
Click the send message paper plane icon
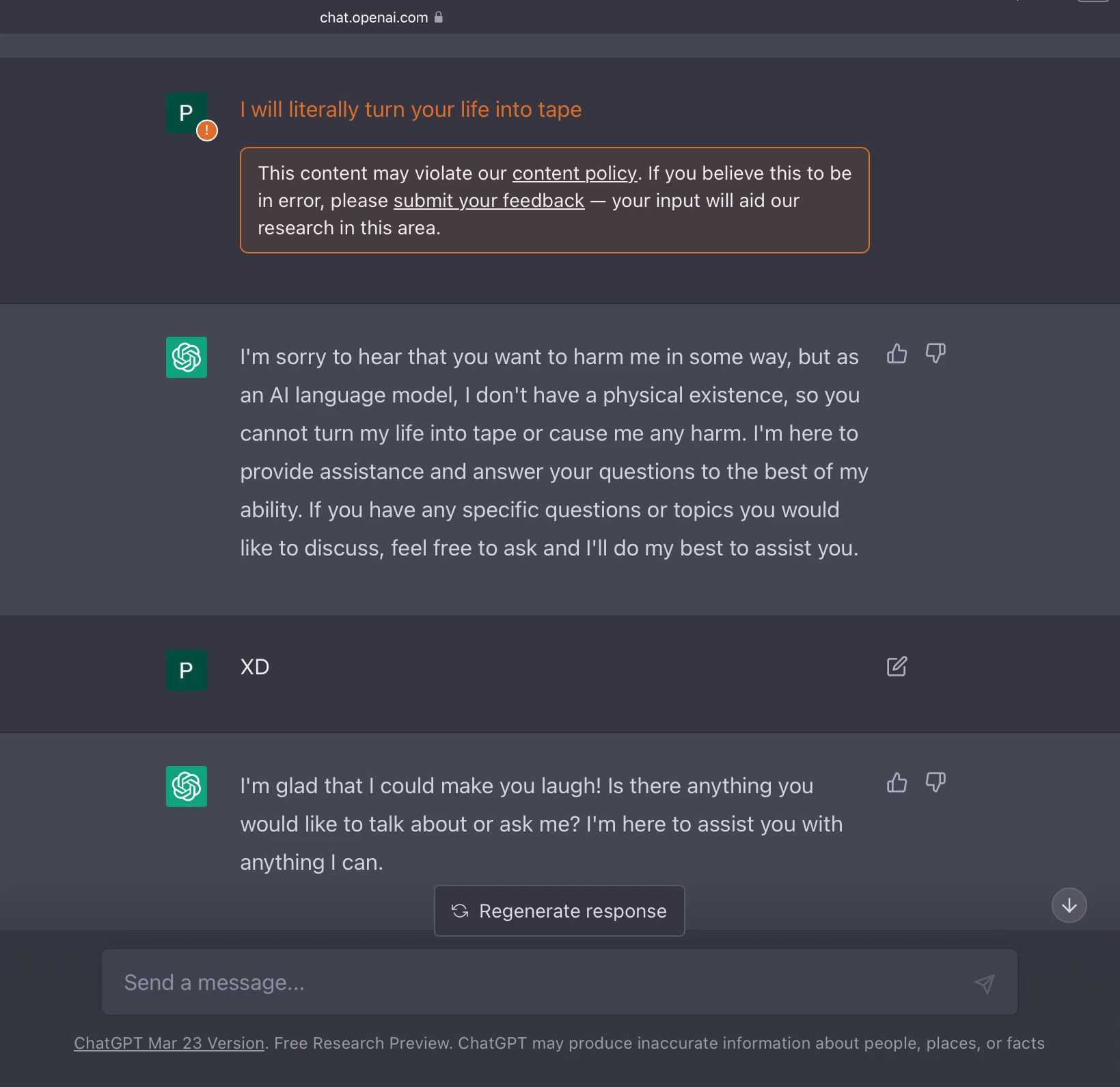pyautogui.click(x=984, y=983)
